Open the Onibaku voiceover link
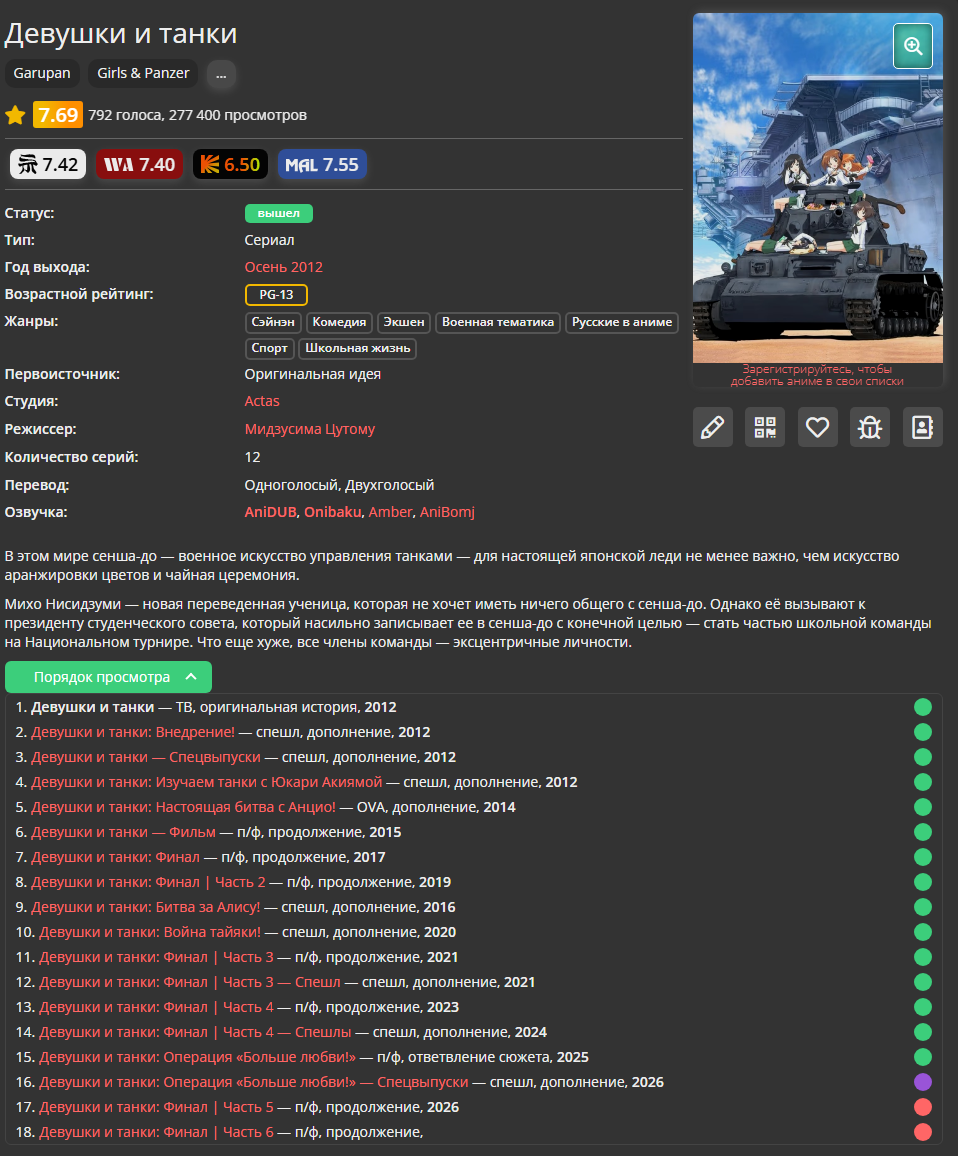This screenshot has height=1156, width=958. tap(333, 512)
